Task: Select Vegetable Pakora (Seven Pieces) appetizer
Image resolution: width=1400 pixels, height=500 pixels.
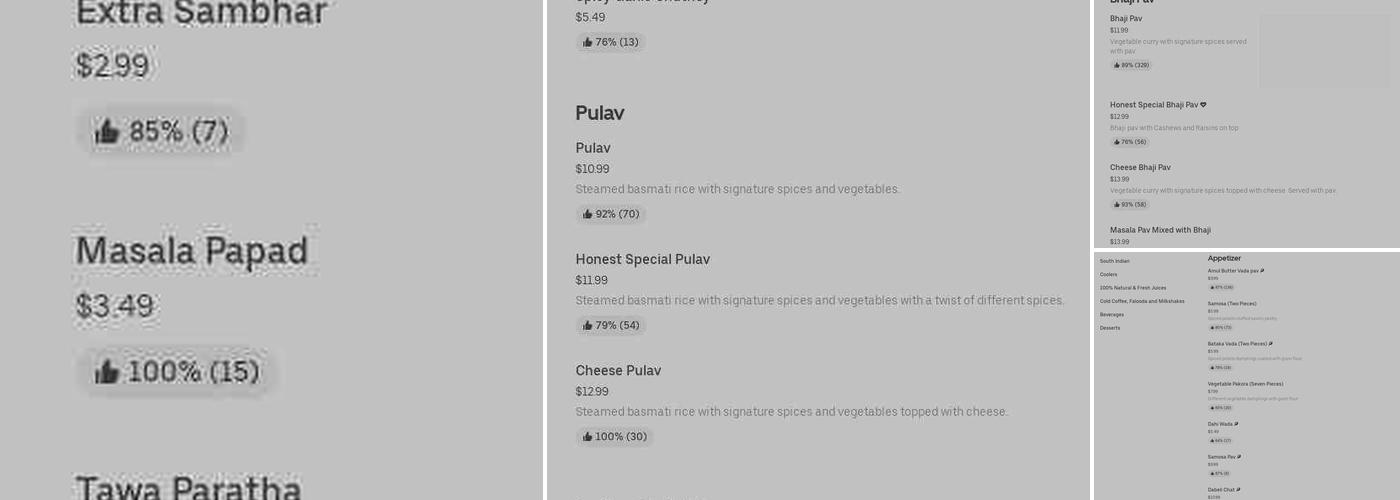Action: click(x=1244, y=384)
